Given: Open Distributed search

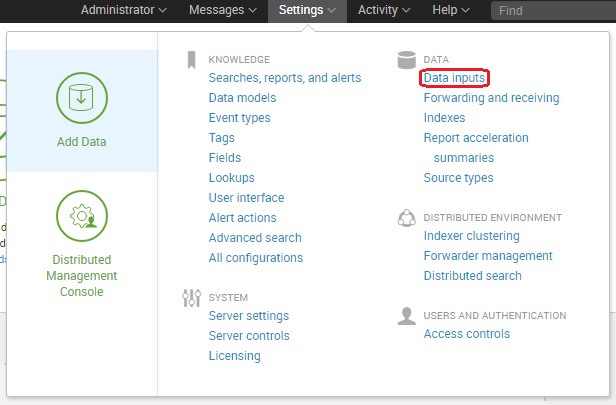Looking at the screenshot, I should 473,276.
